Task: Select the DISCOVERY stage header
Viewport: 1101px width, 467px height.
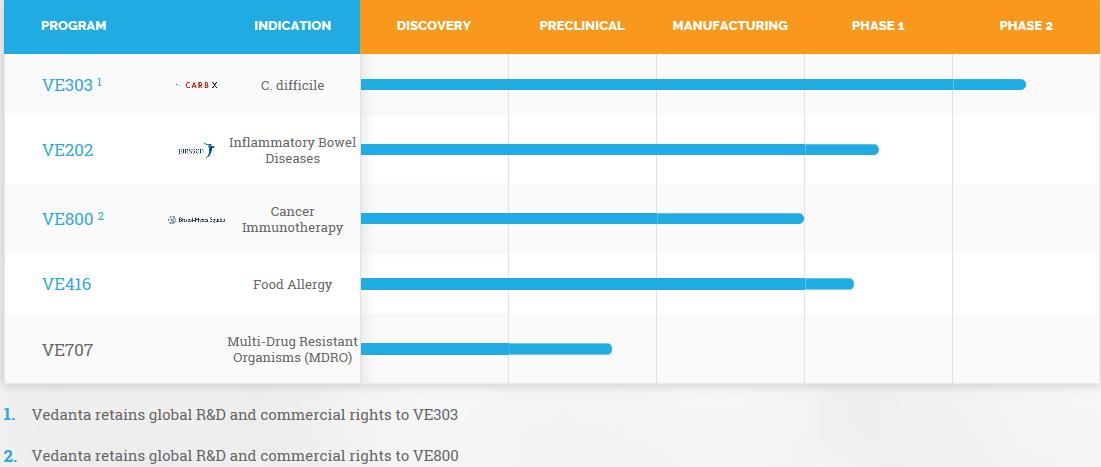Action: (x=433, y=26)
